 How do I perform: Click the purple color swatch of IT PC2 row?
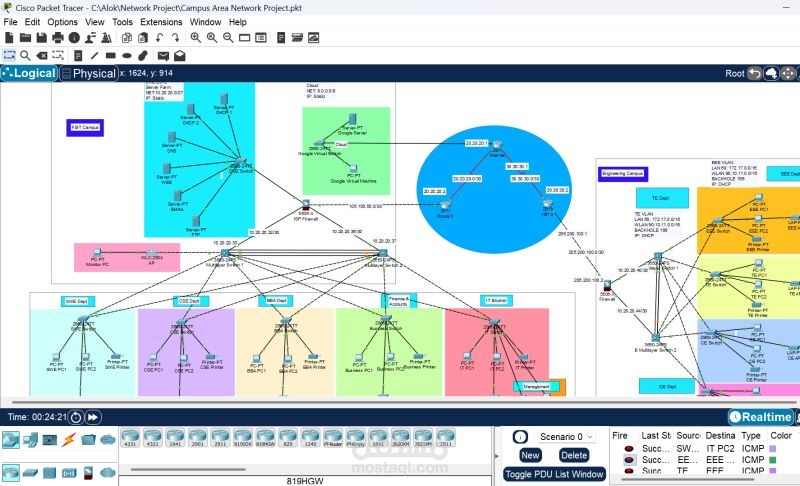click(772, 449)
